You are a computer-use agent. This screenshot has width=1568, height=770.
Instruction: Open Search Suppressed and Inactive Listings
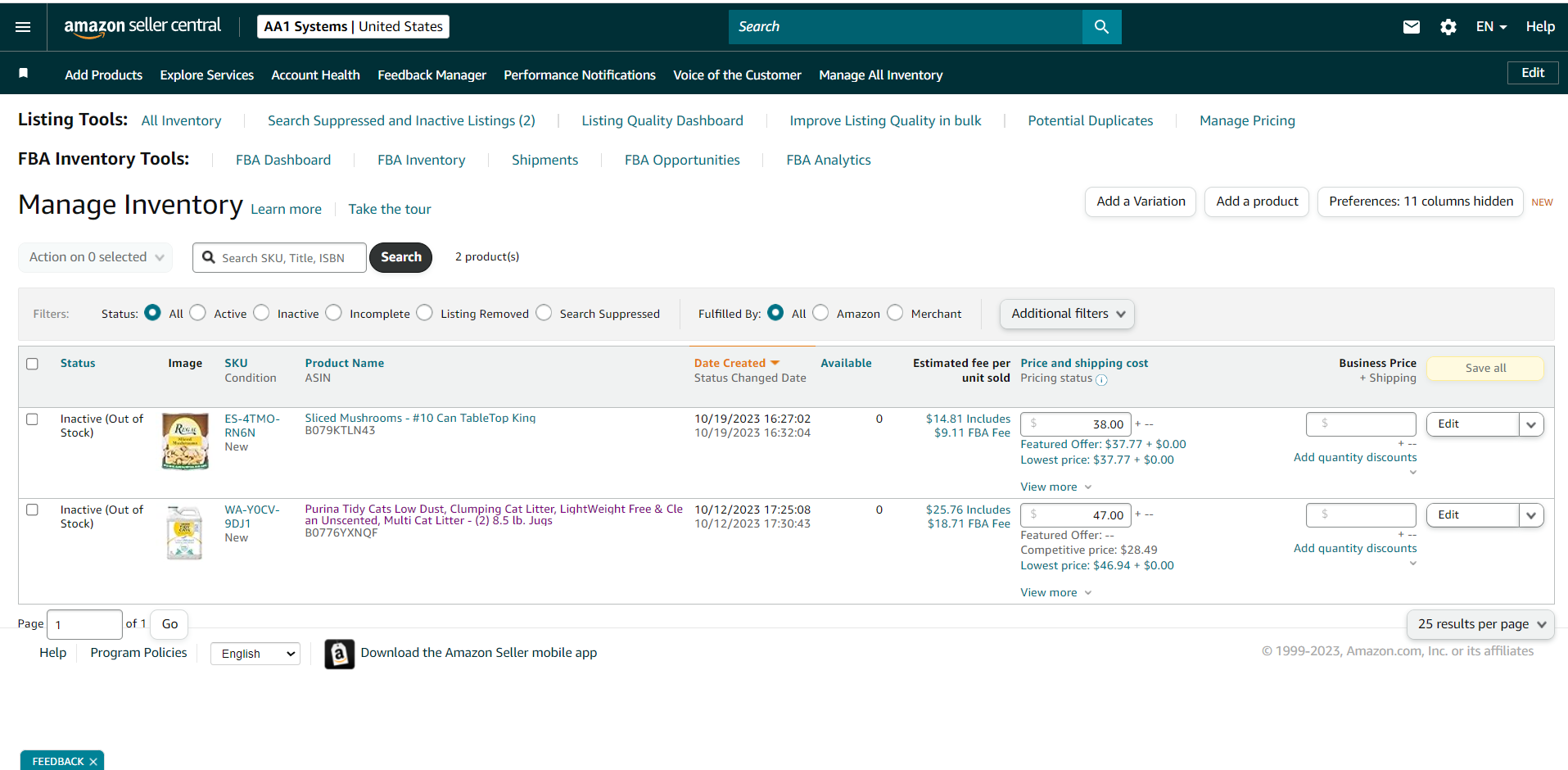click(x=402, y=120)
